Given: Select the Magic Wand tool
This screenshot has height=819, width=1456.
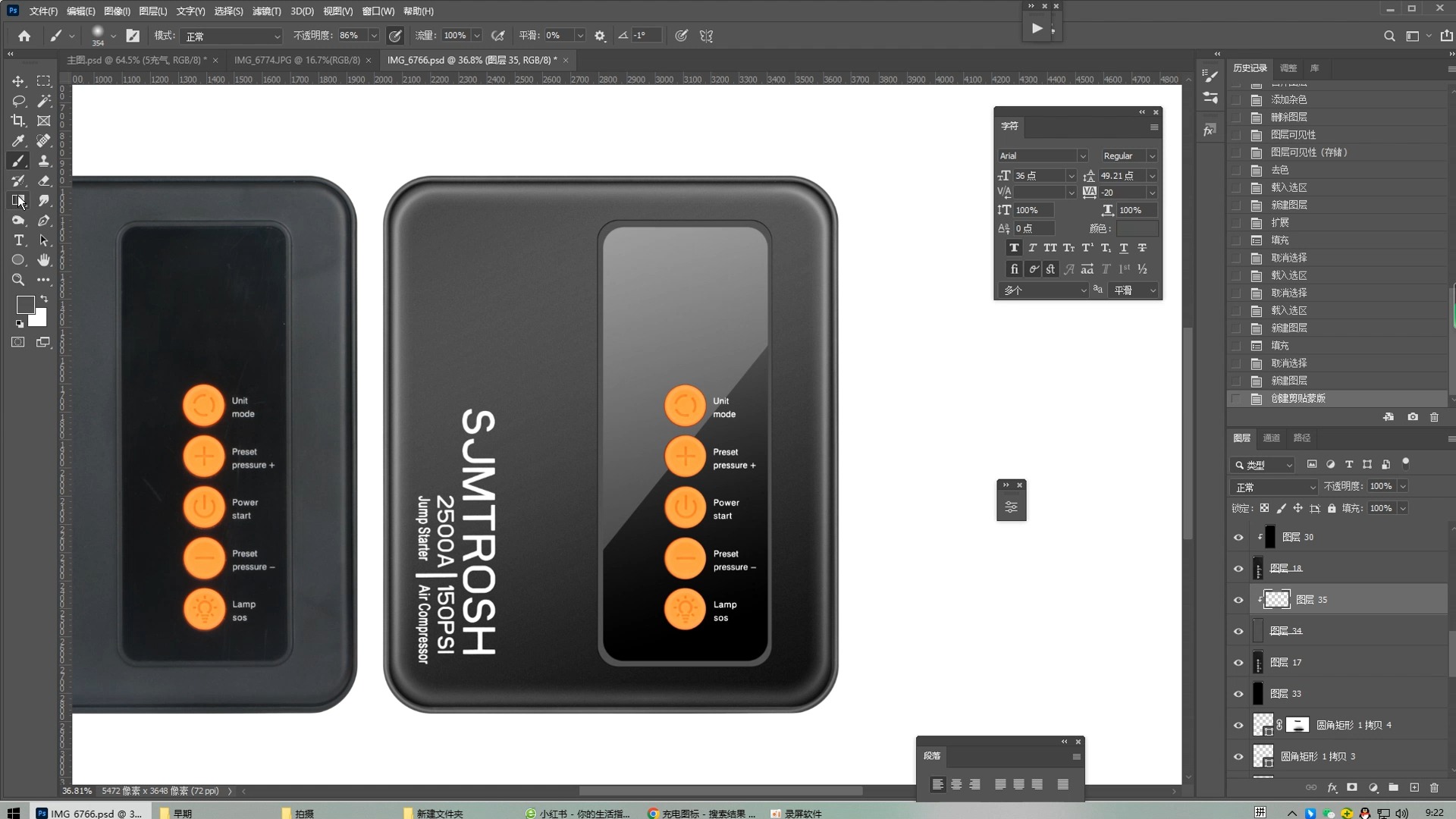Looking at the screenshot, I should (44, 101).
